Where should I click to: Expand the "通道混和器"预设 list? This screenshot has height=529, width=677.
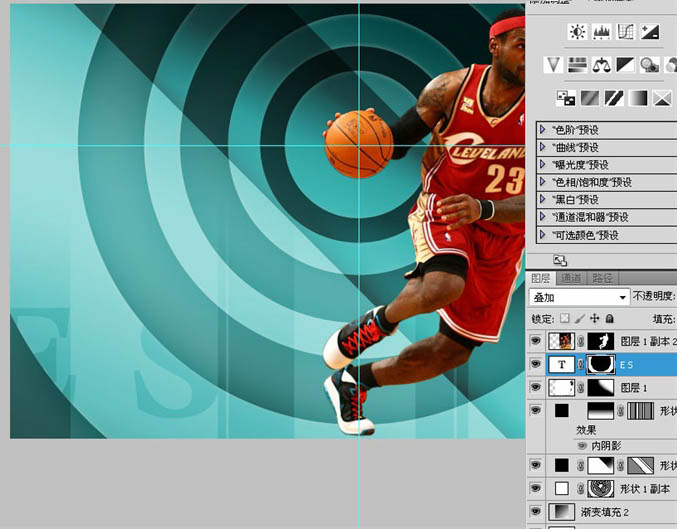click(543, 217)
